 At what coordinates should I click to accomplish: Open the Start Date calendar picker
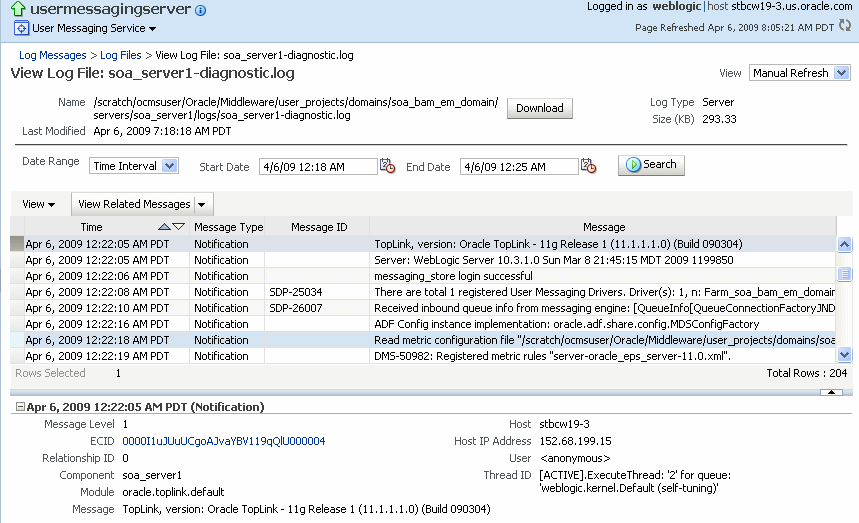387,166
